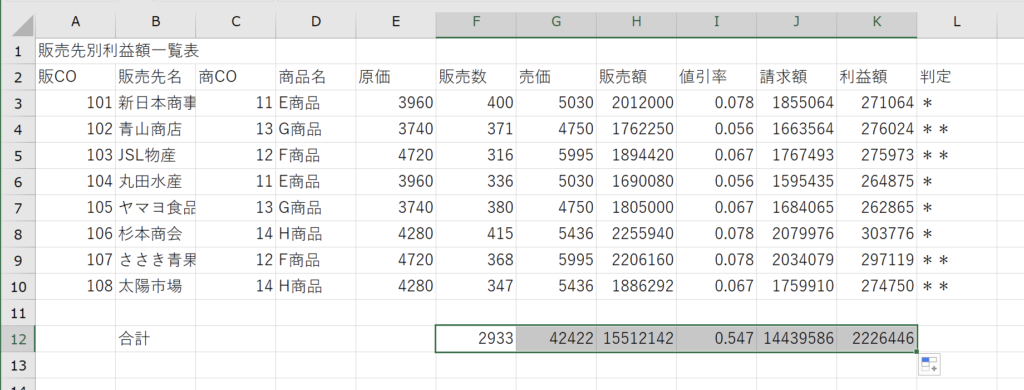Select row 12 header
This screenshot has height=390, width=1024.
[x=18, y=338]
